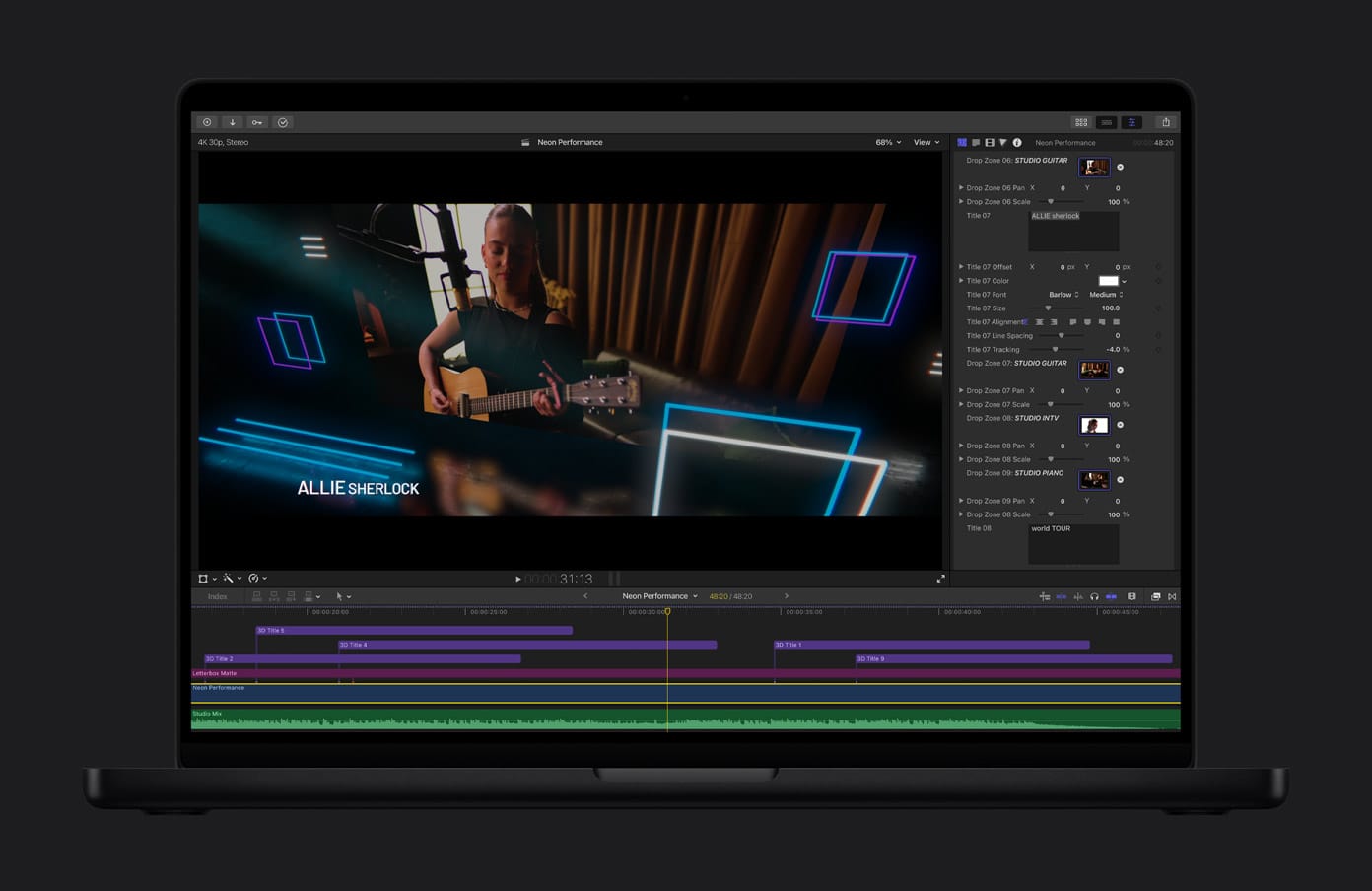The image size is (1372, 891).
Task: Click the Drop Zone 08 Studio Intv thumbnail
Action: coord(1094,425)
